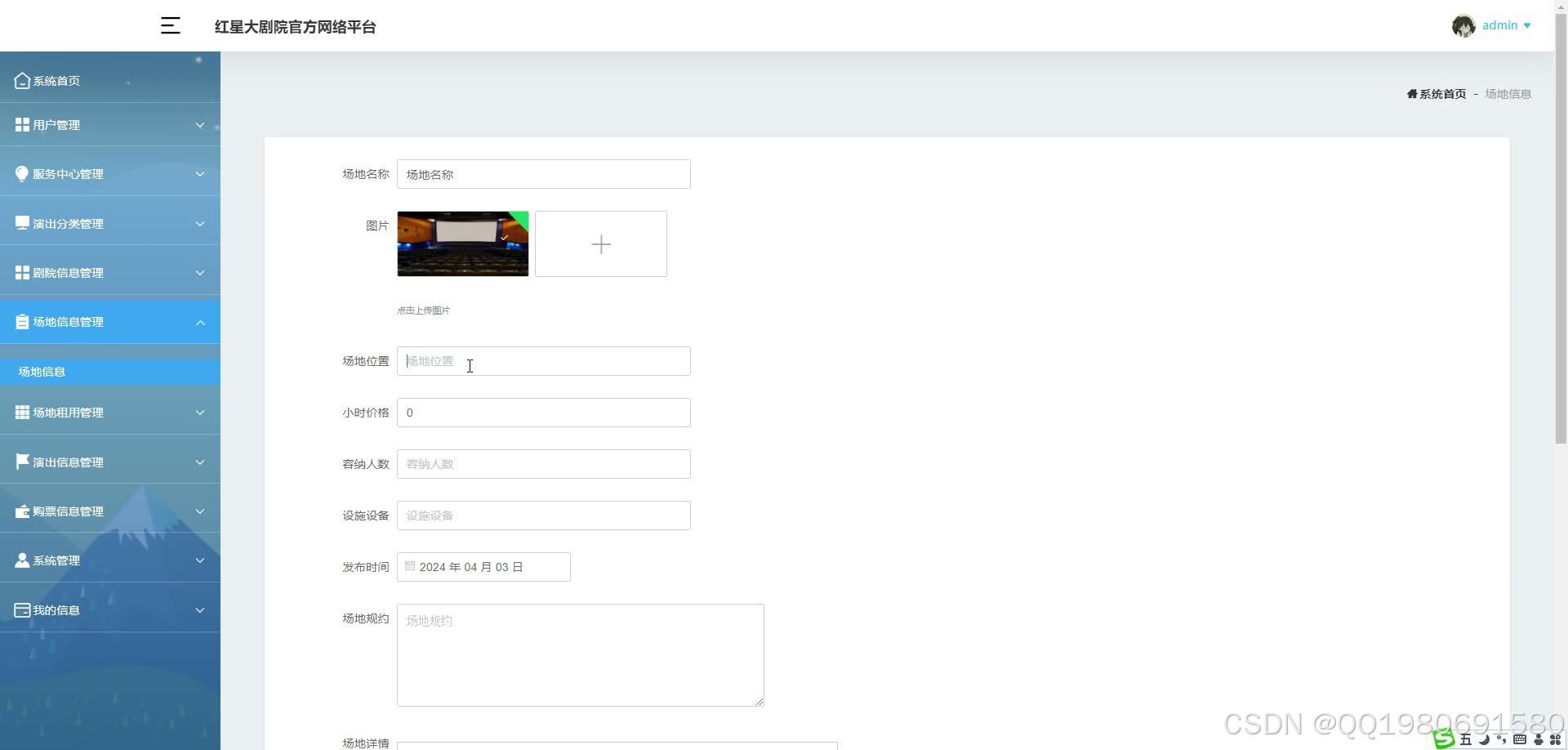Screen dimensions: 1568x750
Task: Open 场地租用管理 sidebar menu label
Action: pos(68,413)
